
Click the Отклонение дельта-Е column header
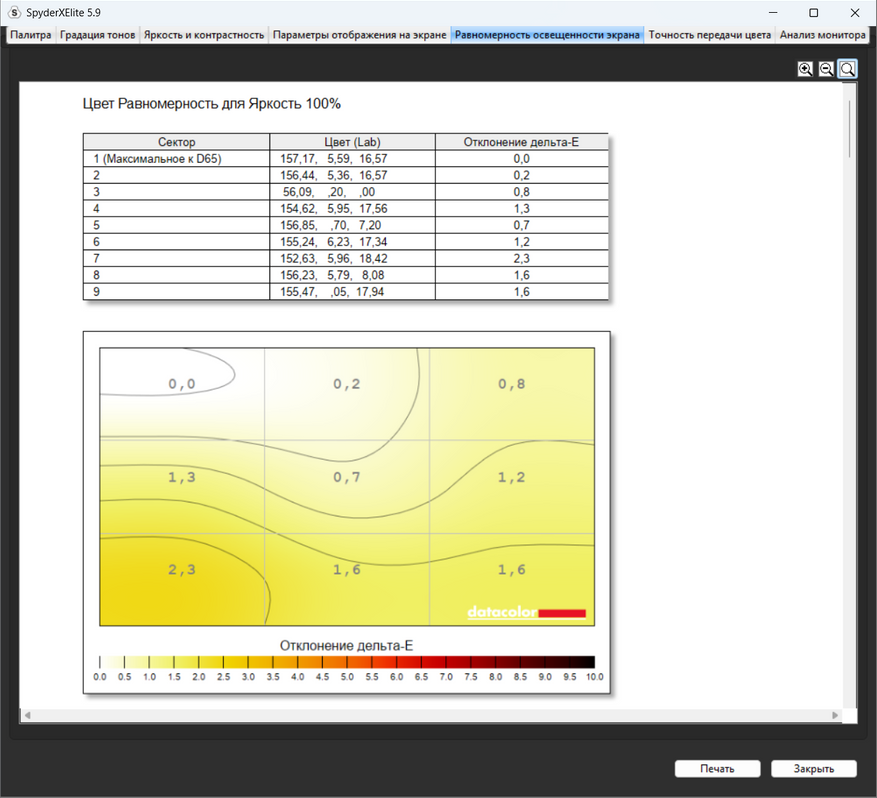click(521, 142)
